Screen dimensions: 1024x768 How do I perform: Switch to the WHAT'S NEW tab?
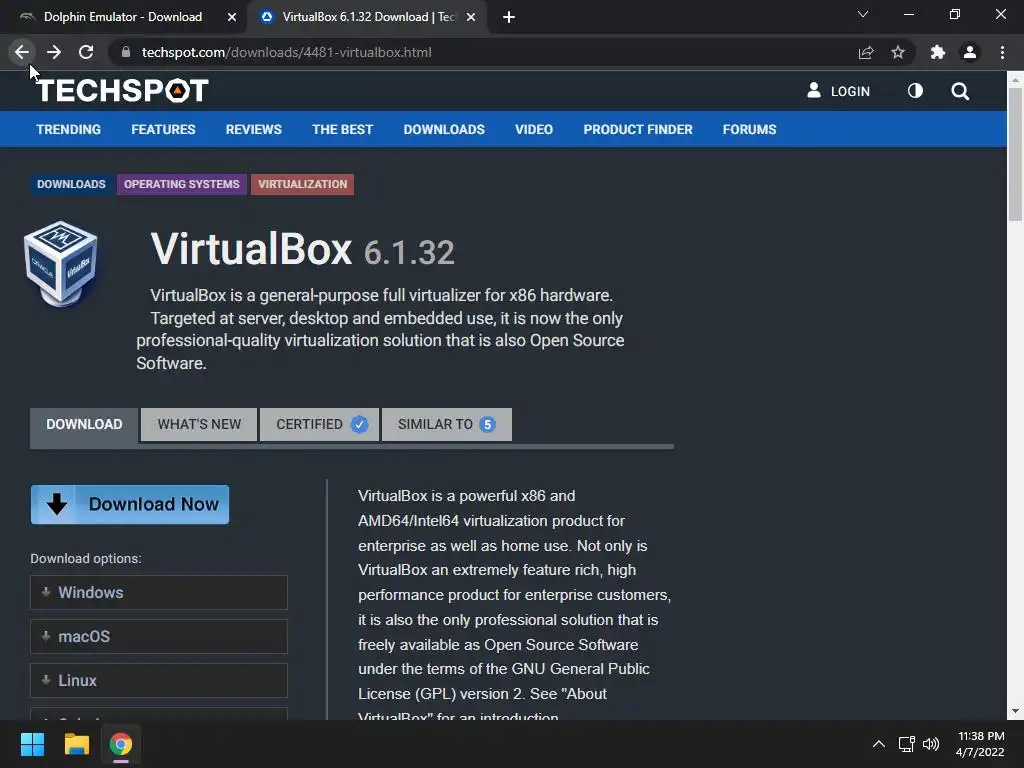(x=199, y=424)
